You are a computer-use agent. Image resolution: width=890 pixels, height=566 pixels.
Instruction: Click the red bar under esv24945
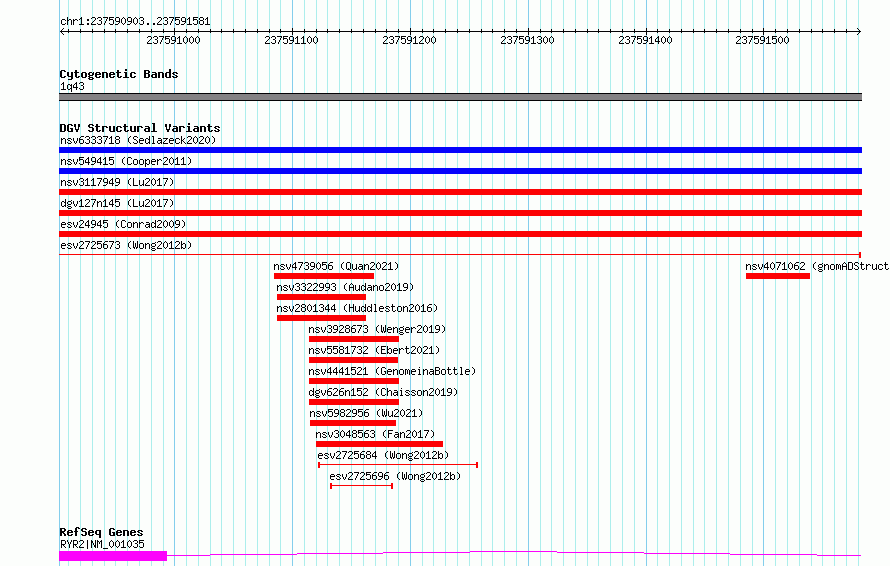(460, 234)
